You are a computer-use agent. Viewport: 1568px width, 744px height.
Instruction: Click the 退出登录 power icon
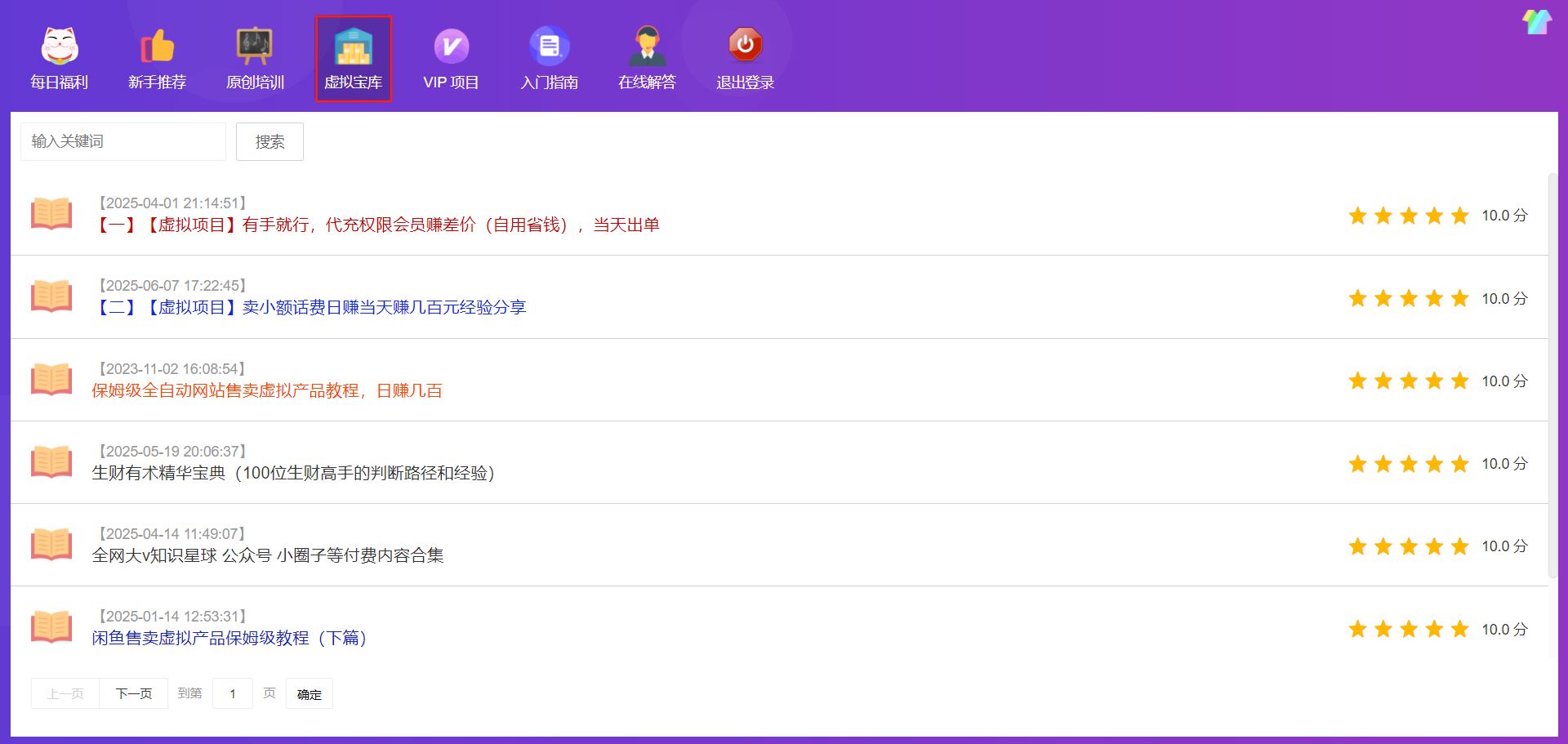[x=746, y=45]
